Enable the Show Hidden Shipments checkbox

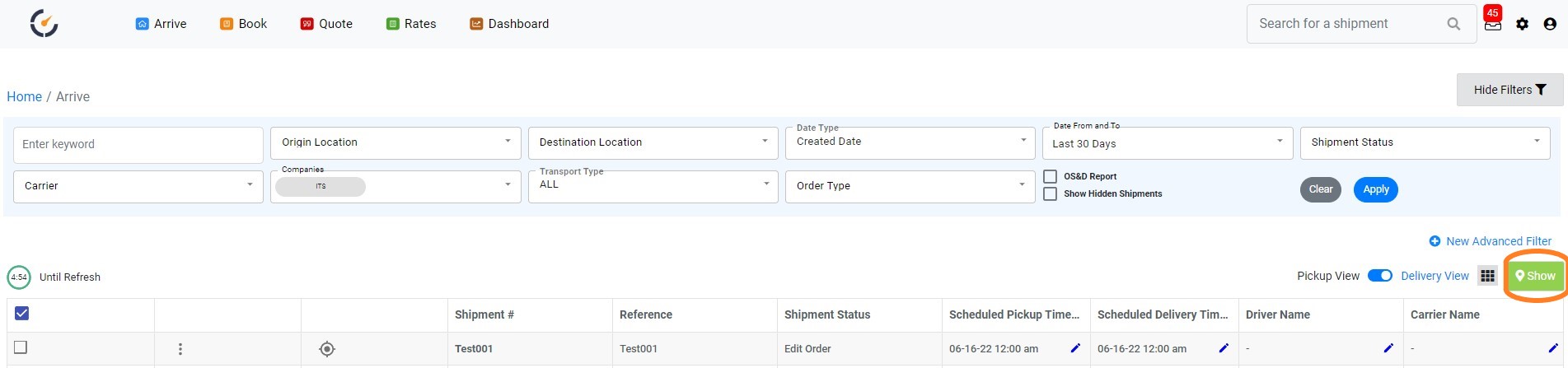coord(1051,193)
